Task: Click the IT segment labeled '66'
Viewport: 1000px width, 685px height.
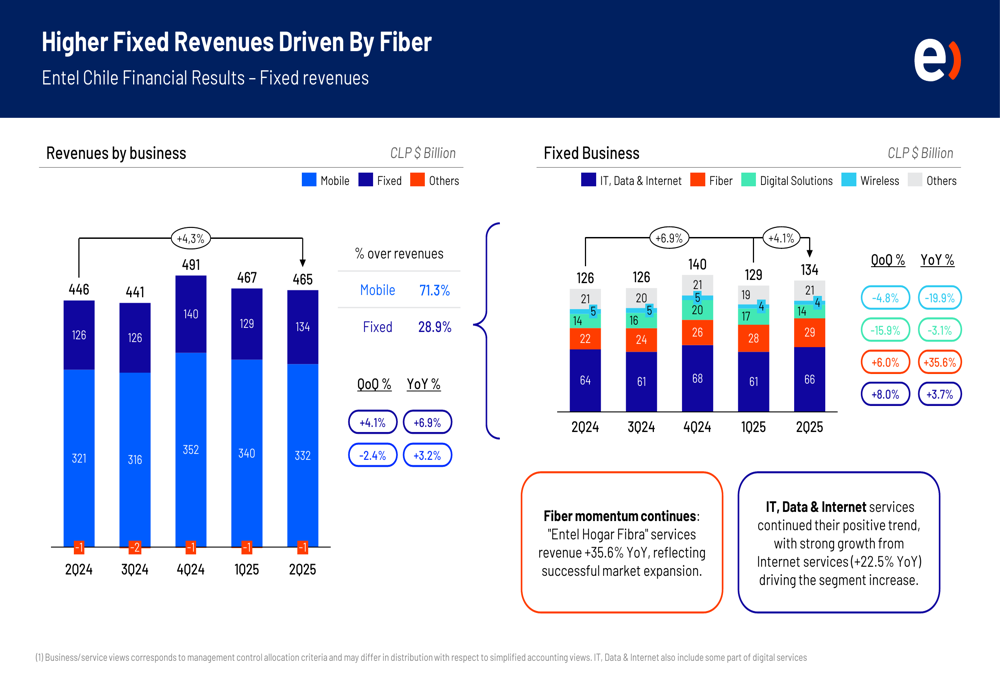Action: pyautogui.click(x=809, y=379)
